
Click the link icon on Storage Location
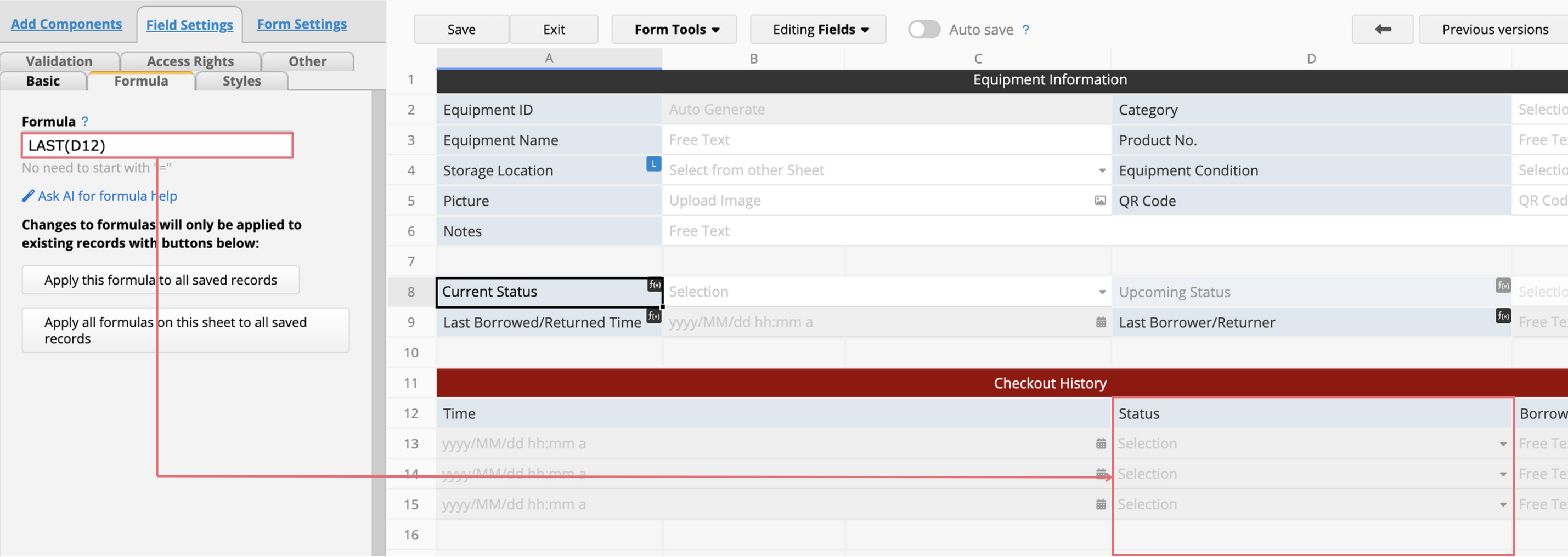(x=653, y=164)
